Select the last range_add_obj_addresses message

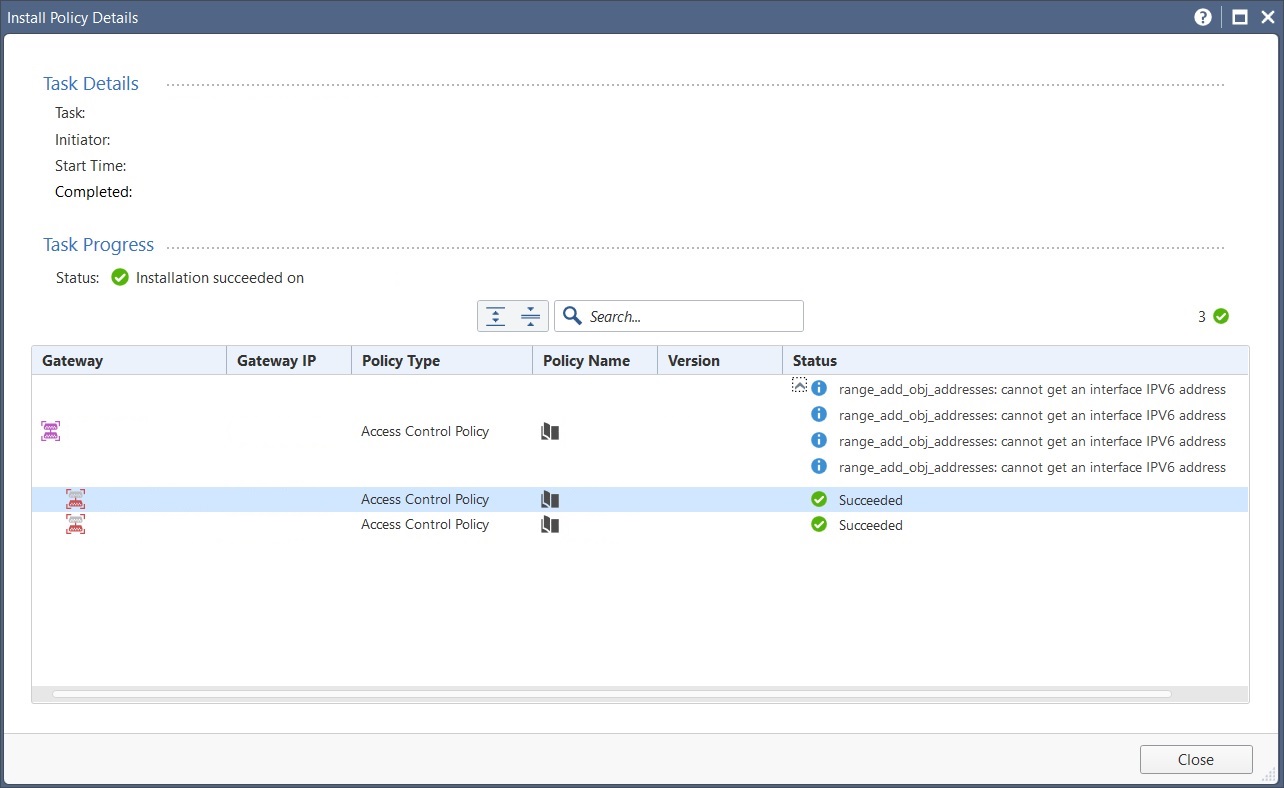[x=1032, y=467]
